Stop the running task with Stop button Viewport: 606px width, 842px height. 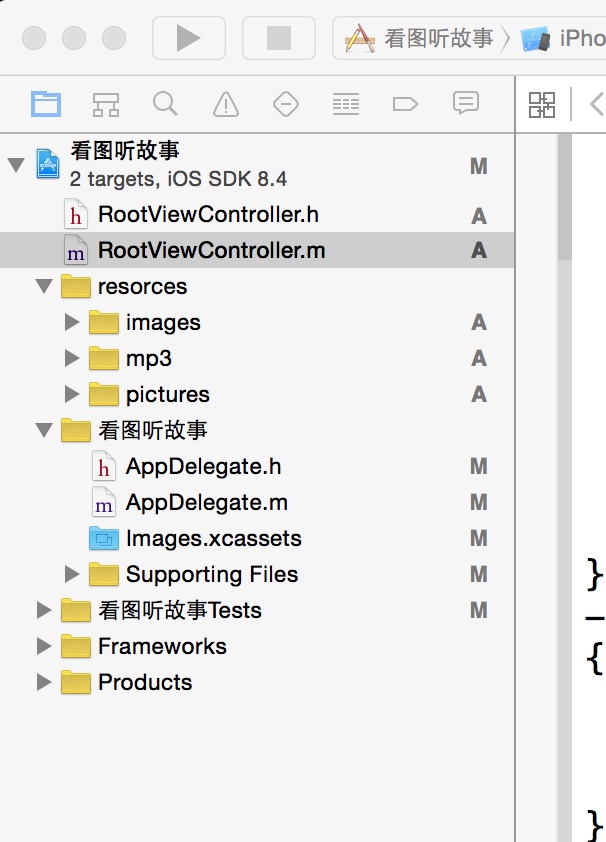[279, 38]
